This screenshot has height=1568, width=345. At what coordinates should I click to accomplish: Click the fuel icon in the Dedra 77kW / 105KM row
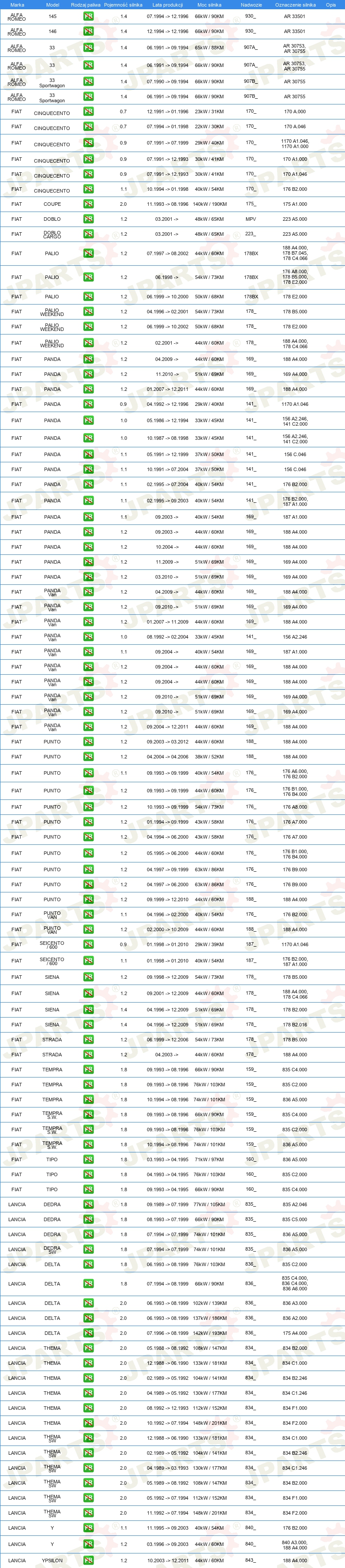[88, 1204]
